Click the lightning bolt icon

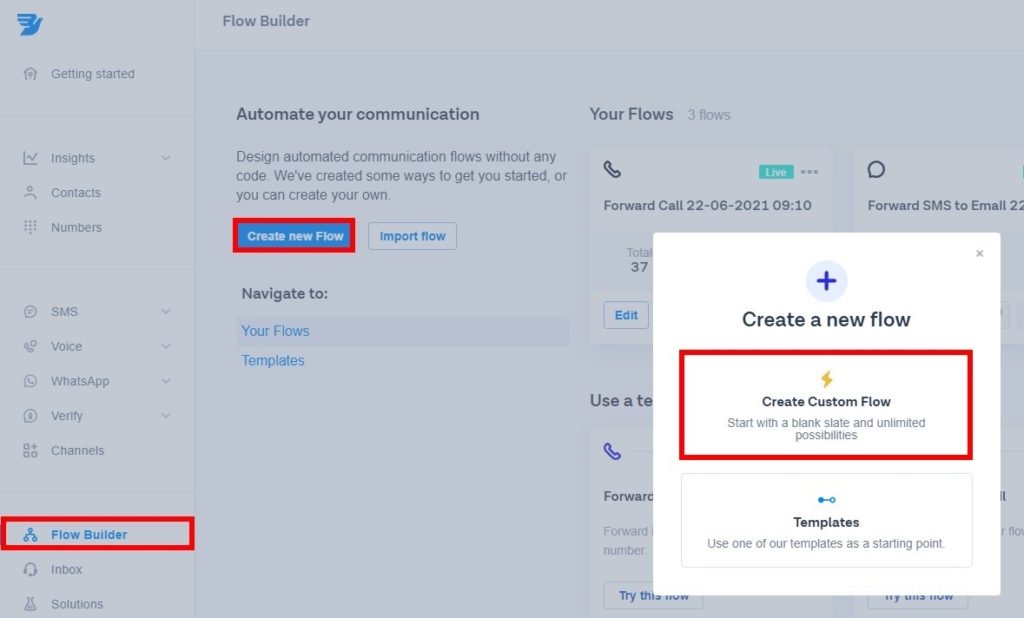[827, 380]
